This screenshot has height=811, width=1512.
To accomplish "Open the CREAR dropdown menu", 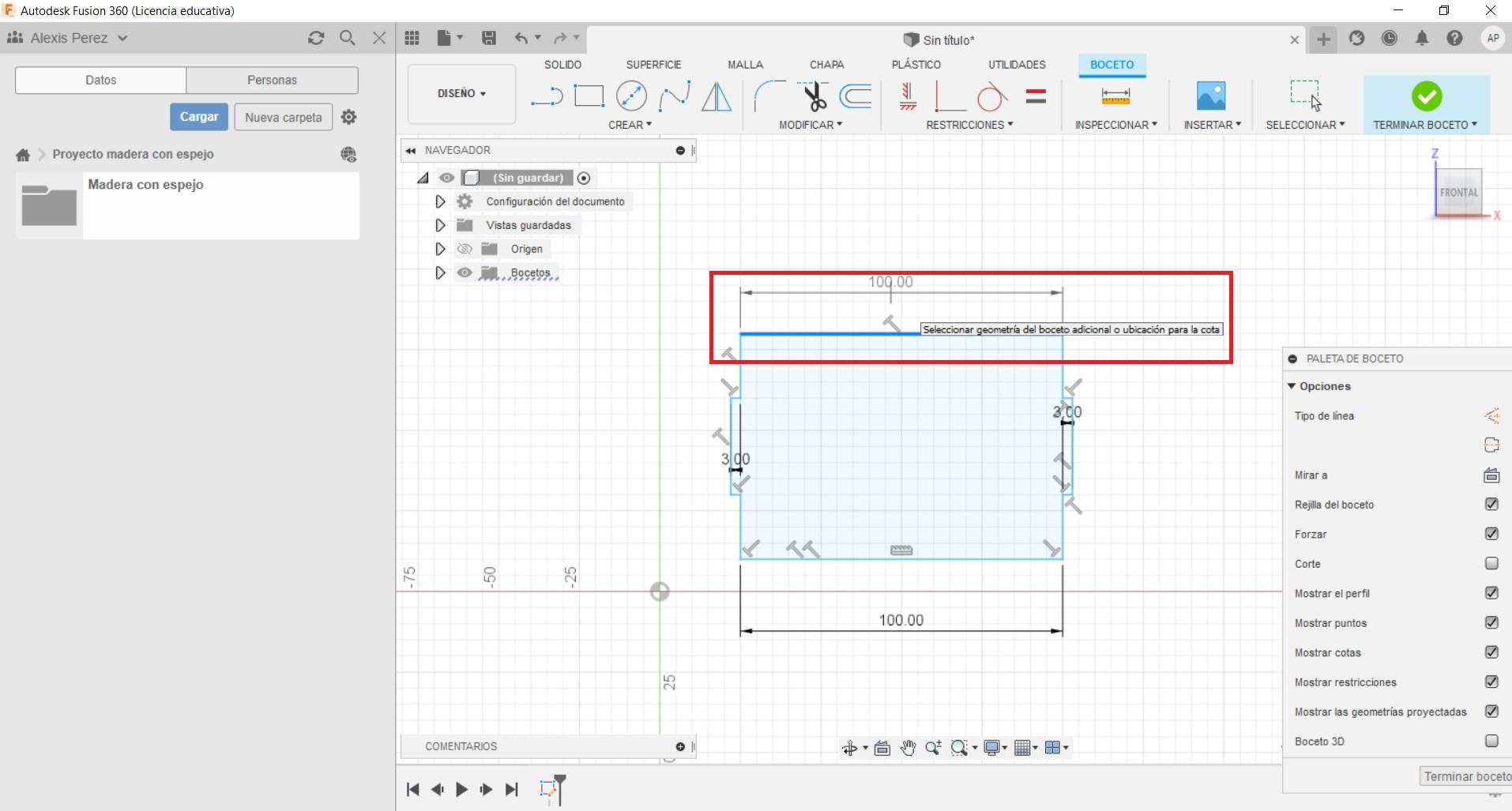I will point(630,125).
